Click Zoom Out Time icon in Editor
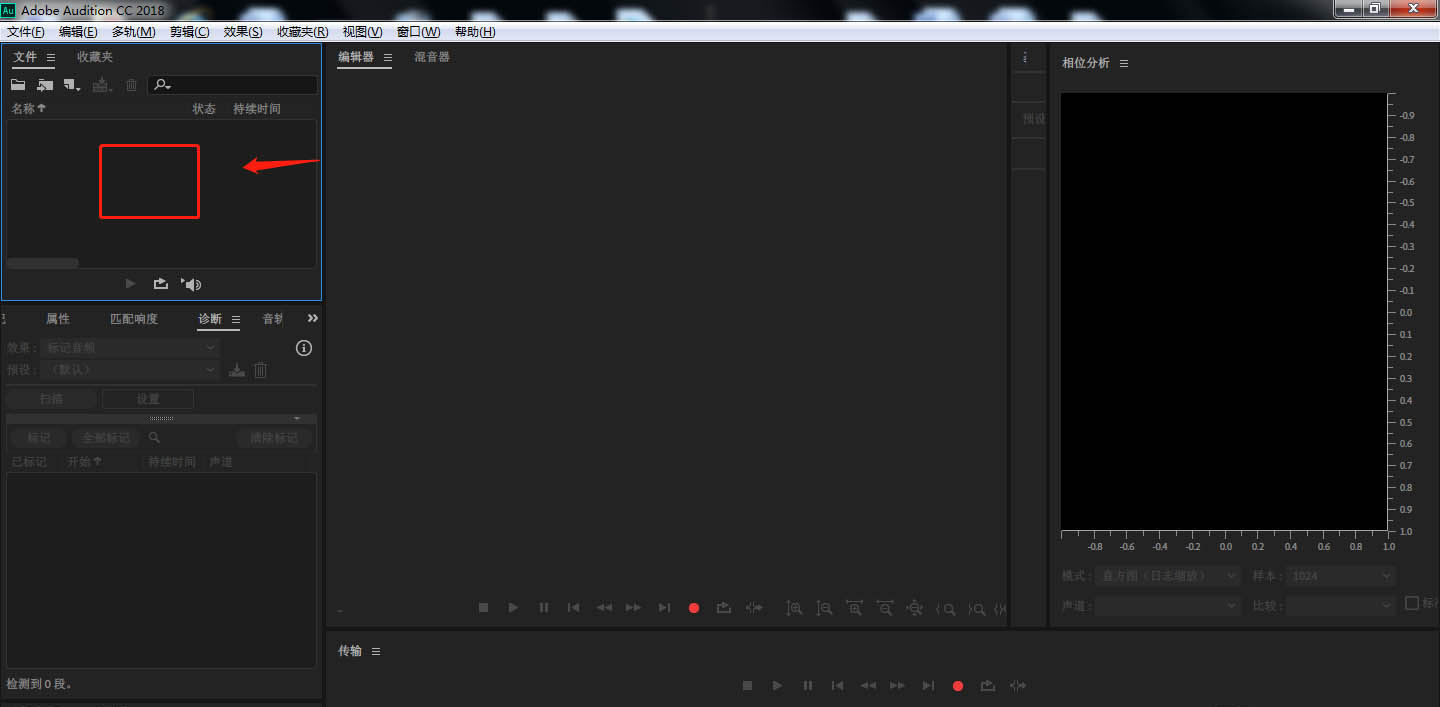The width and height of the screenshot is (1440, 707). pyautogui.click(x=885, y=607)
